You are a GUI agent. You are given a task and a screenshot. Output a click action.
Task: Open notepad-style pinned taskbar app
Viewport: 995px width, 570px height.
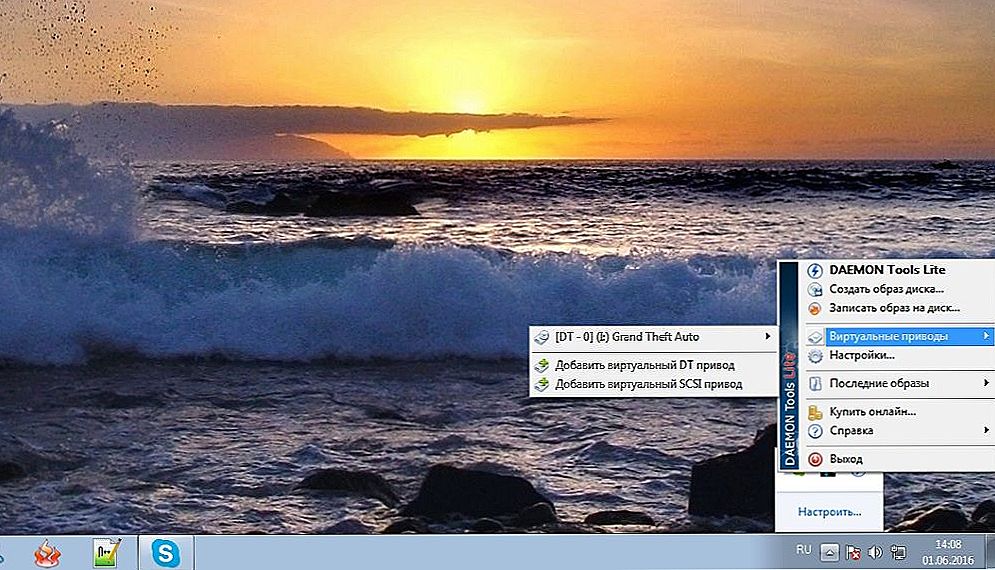coord(106,553)
